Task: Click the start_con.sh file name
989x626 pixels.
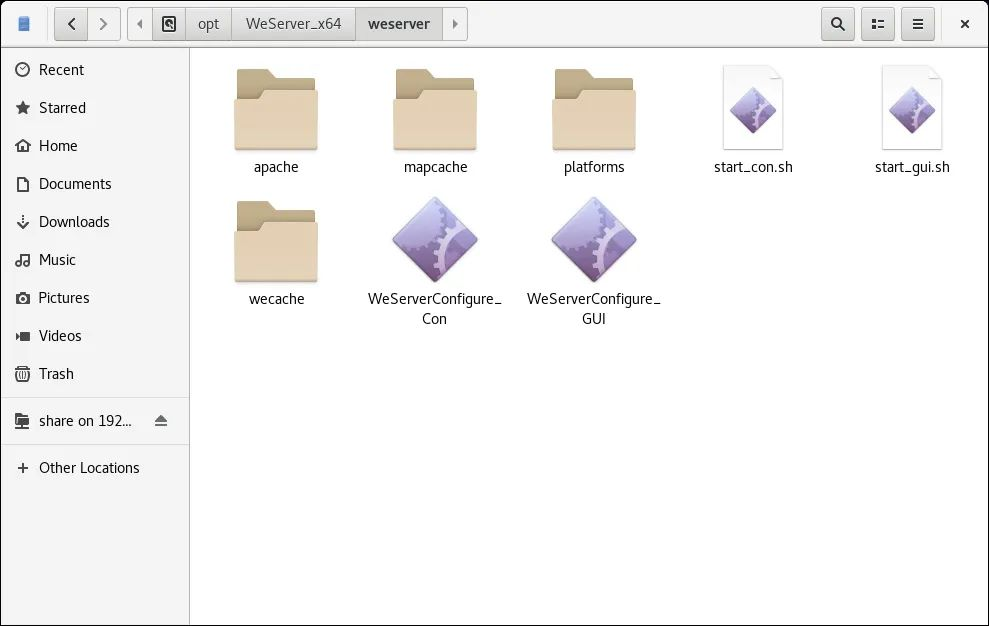Action: coord(753,167)
